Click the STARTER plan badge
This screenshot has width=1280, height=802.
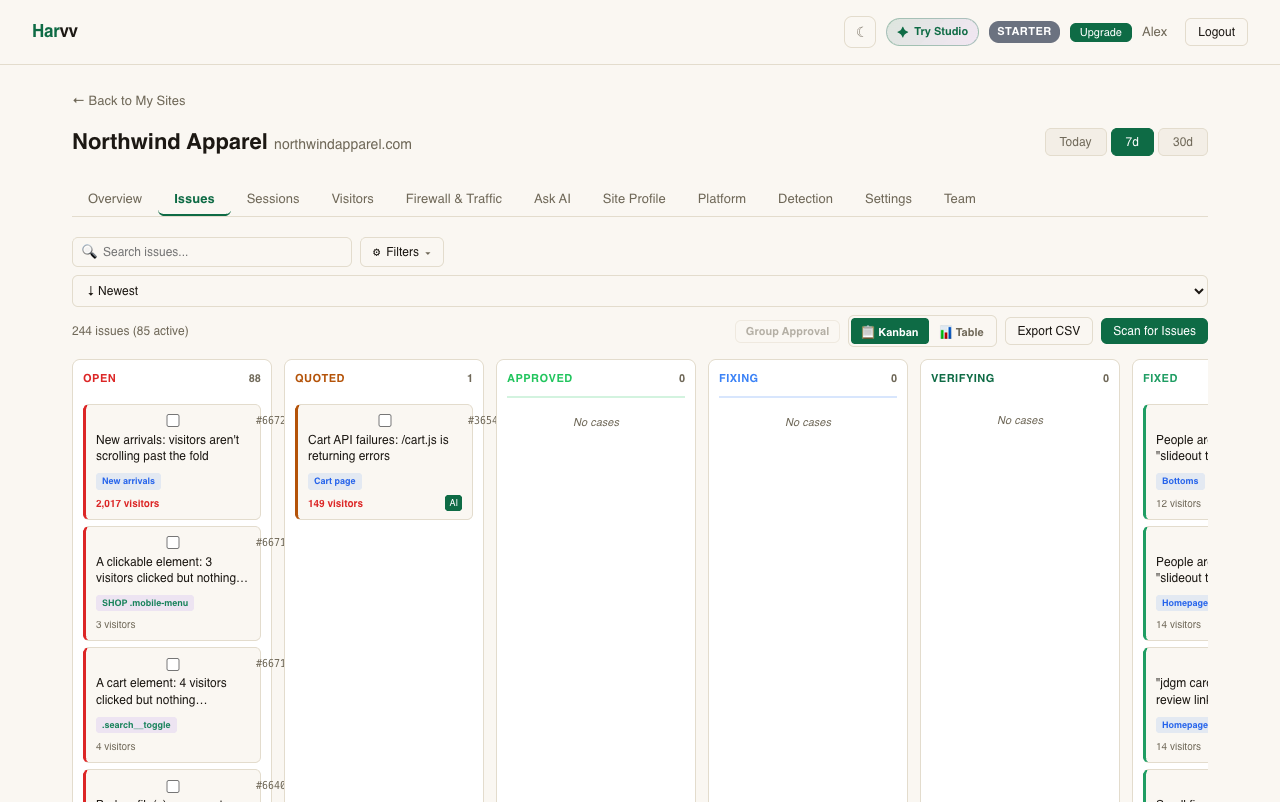[1024, 32]
